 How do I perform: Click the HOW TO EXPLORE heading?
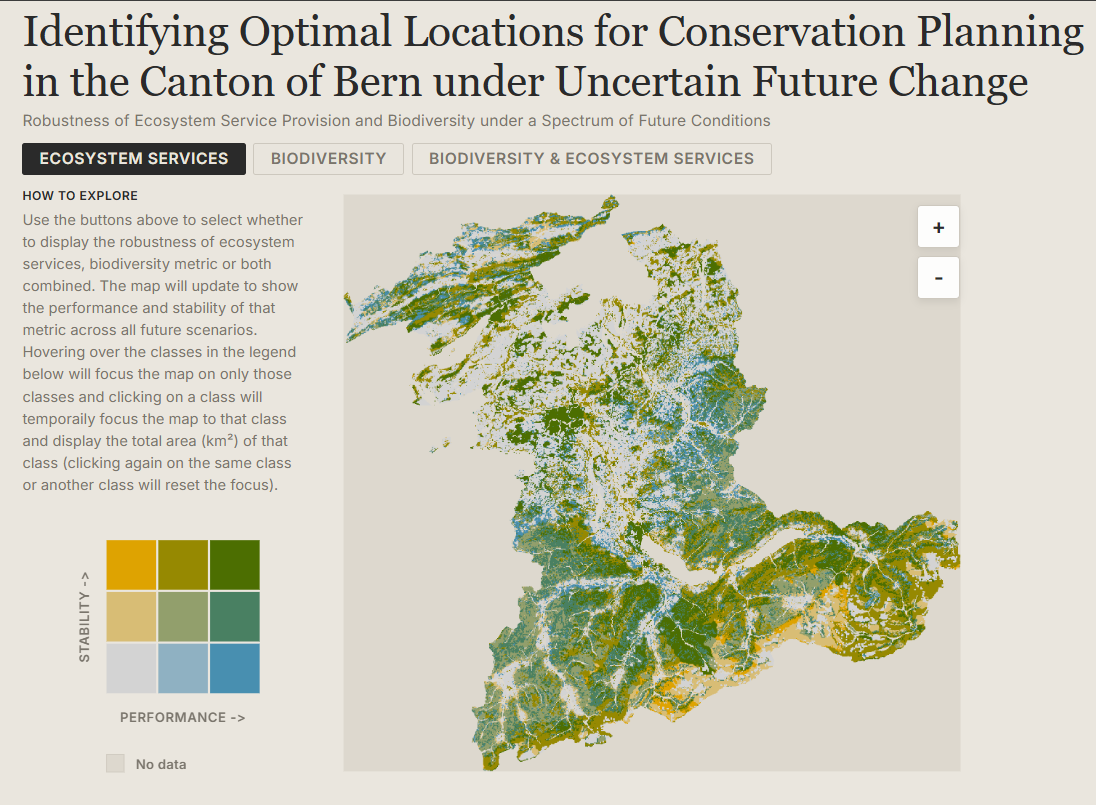tap(80, 196)
